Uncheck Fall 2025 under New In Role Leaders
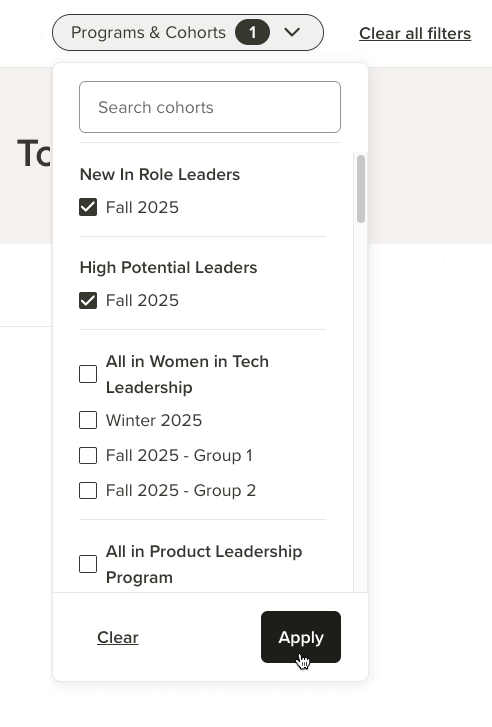Viewport: 492px width, 727px height. point(88,207)
